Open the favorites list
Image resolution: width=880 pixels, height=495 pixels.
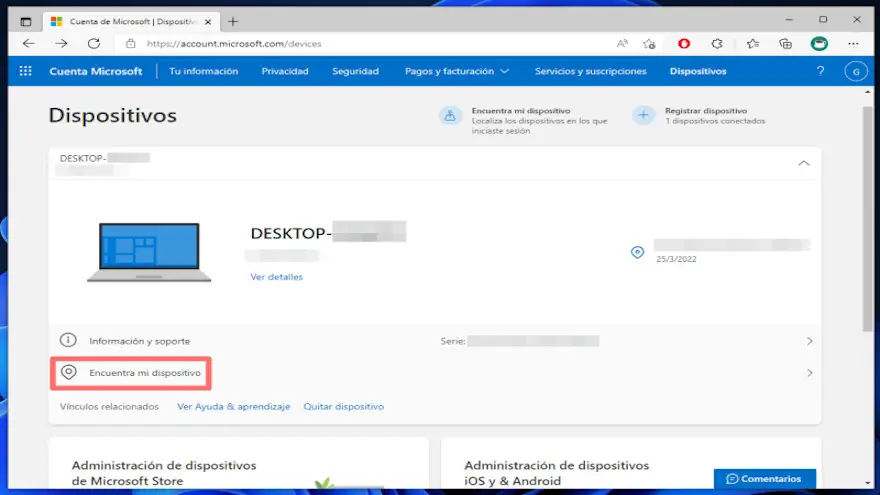(x=753, y=44)
